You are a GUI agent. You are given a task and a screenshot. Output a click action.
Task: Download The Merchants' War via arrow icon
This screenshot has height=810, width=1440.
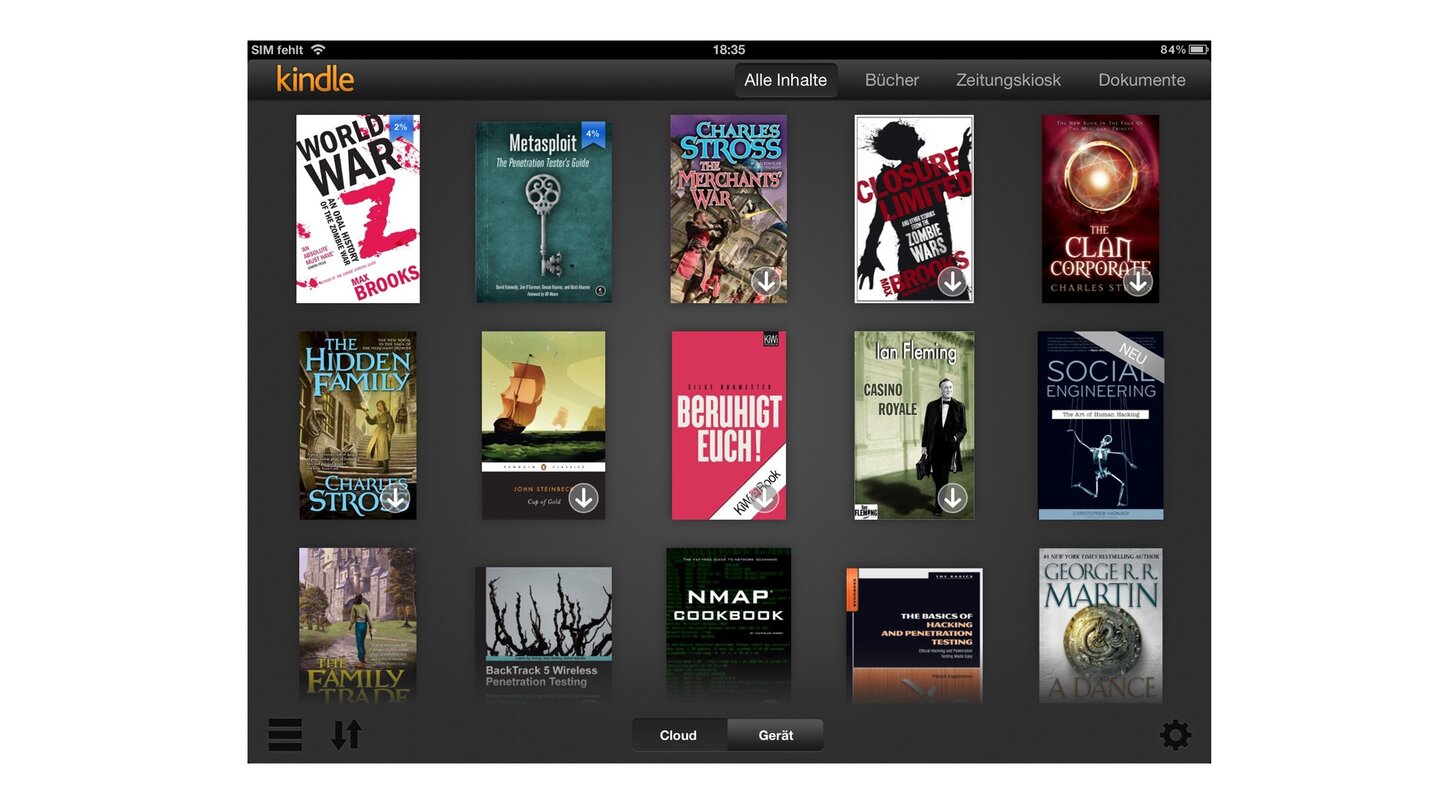767,282
